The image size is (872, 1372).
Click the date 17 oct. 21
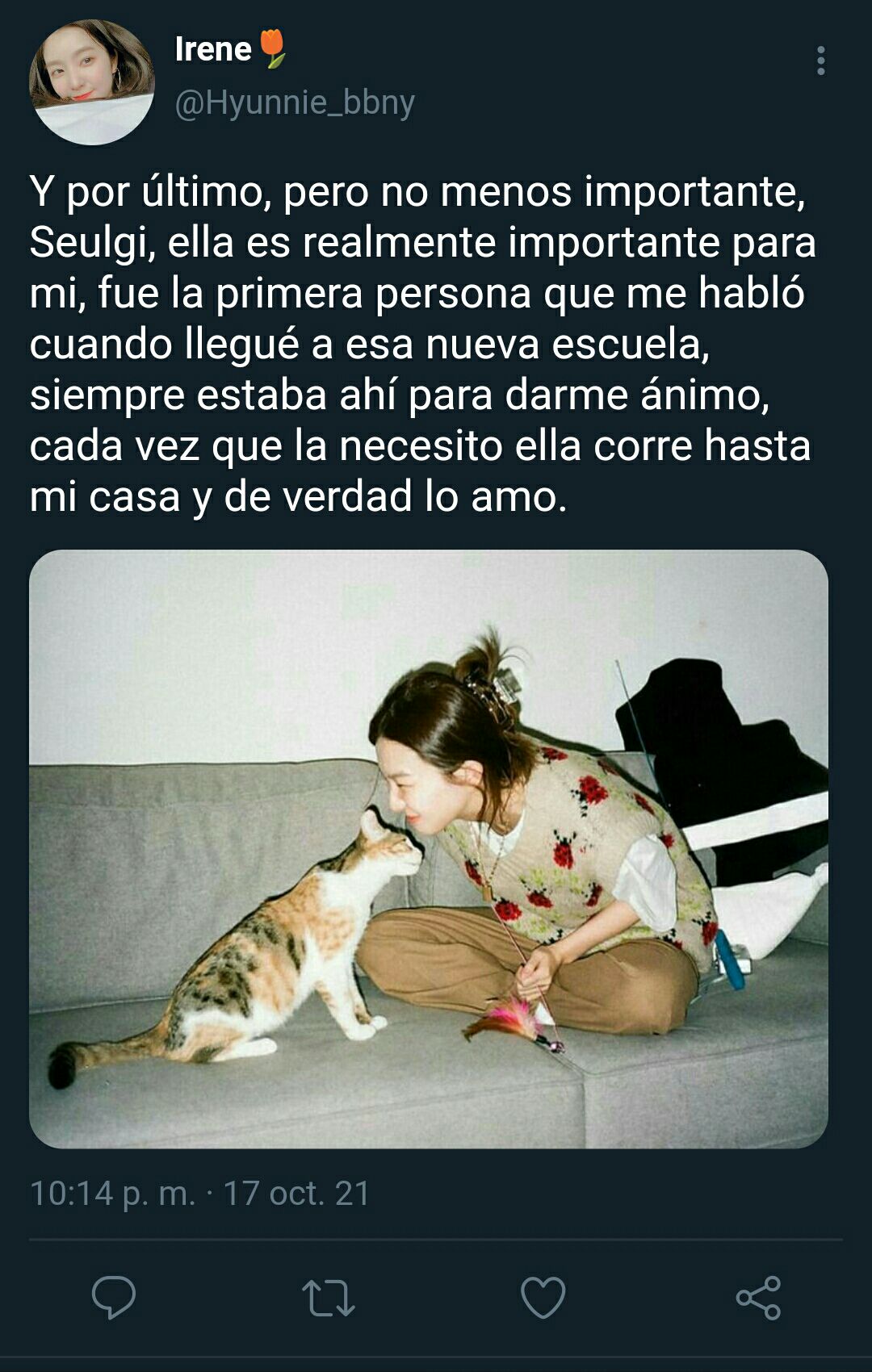296,1193
